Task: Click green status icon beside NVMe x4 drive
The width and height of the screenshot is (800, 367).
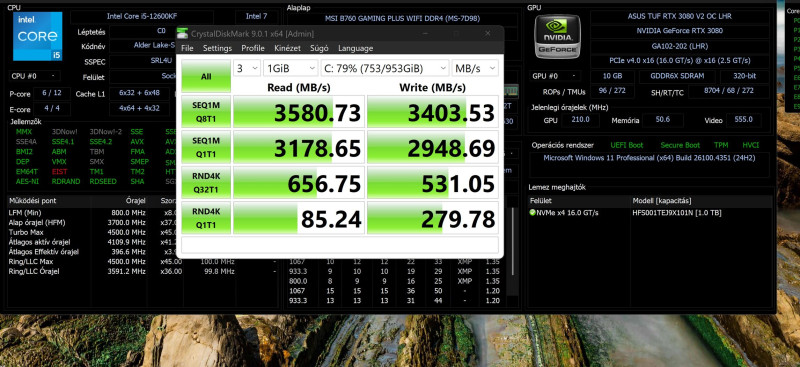Action: [x=533, y=212]
